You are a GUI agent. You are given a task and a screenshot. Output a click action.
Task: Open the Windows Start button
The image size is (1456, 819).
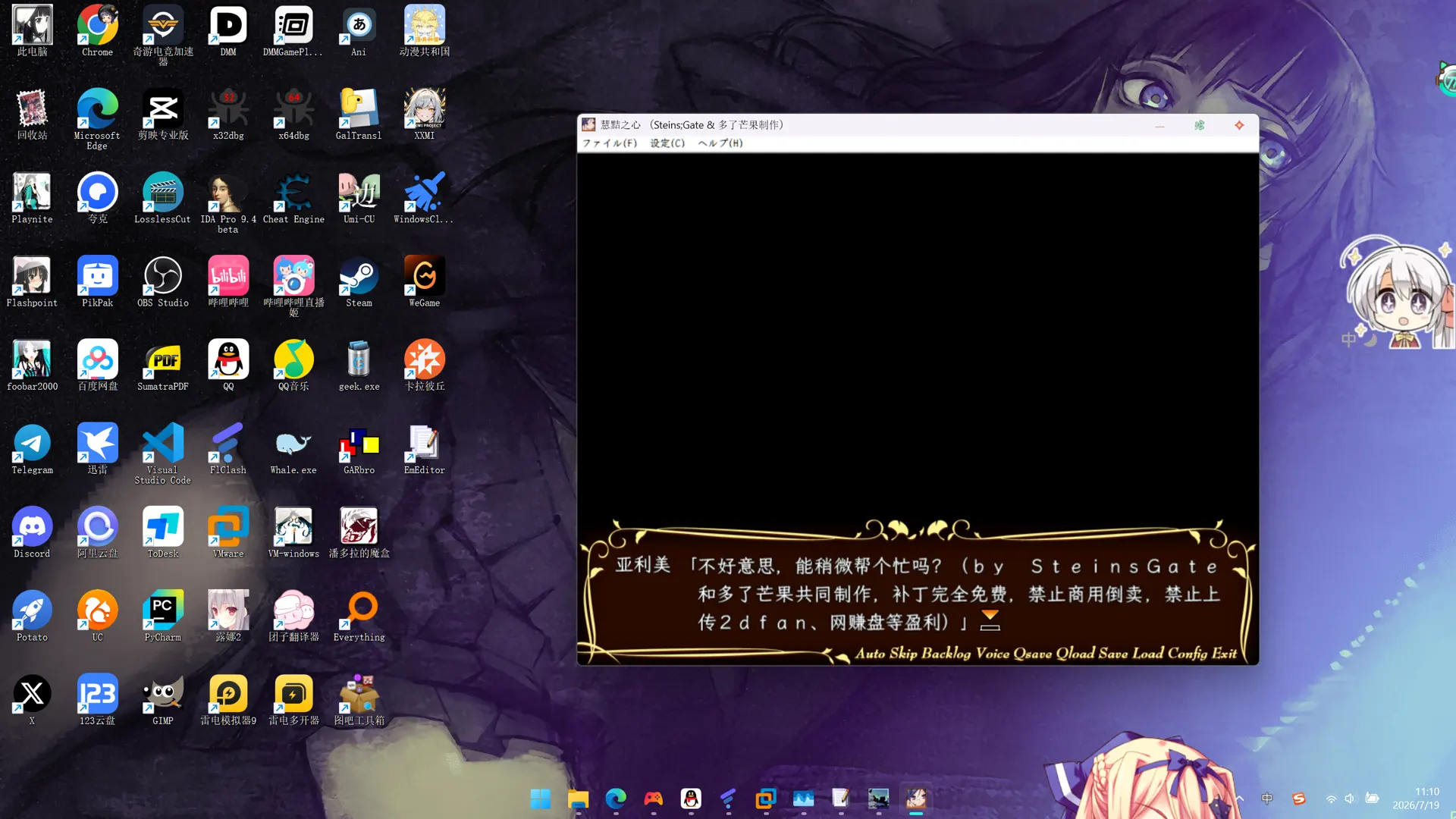(x=541, y=799)
